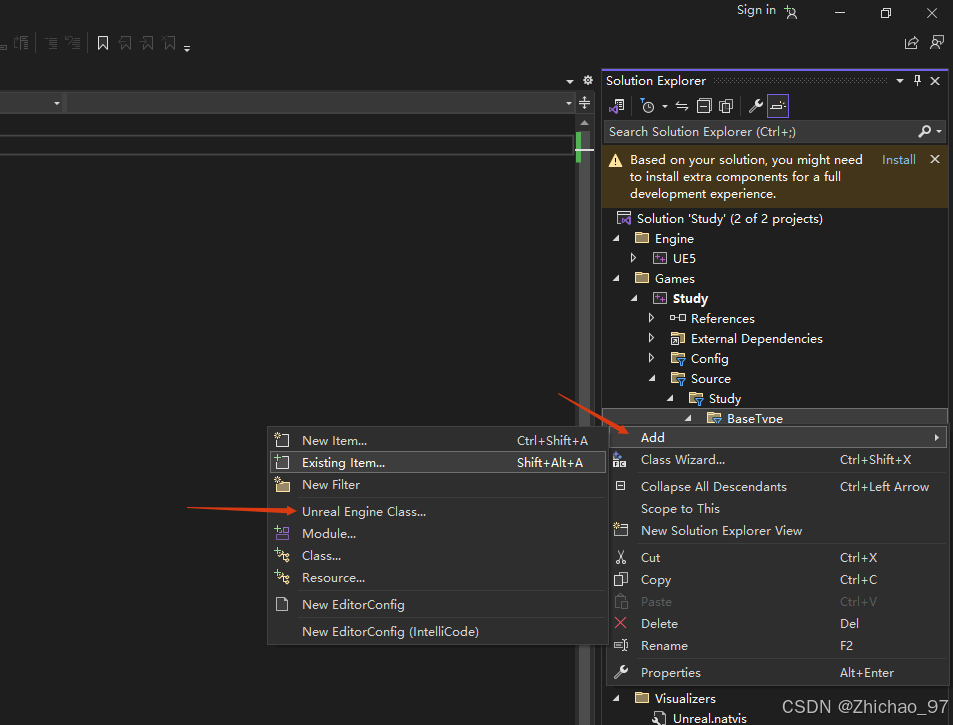Click the editor split window handle

point(584,103)
